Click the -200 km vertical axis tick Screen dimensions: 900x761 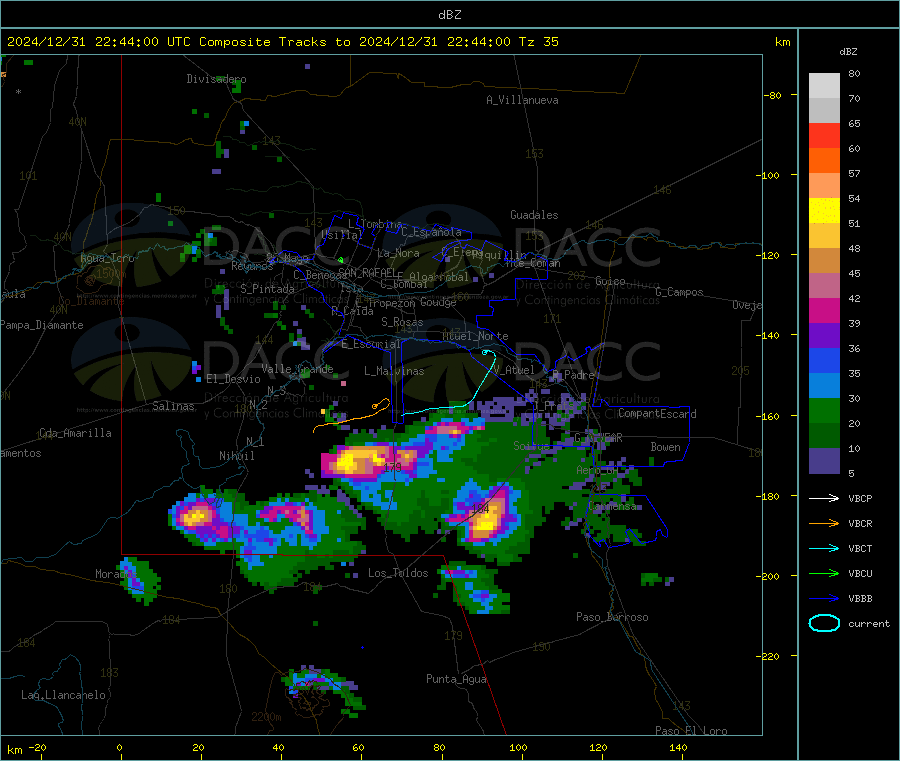click(x=771, y=576)
